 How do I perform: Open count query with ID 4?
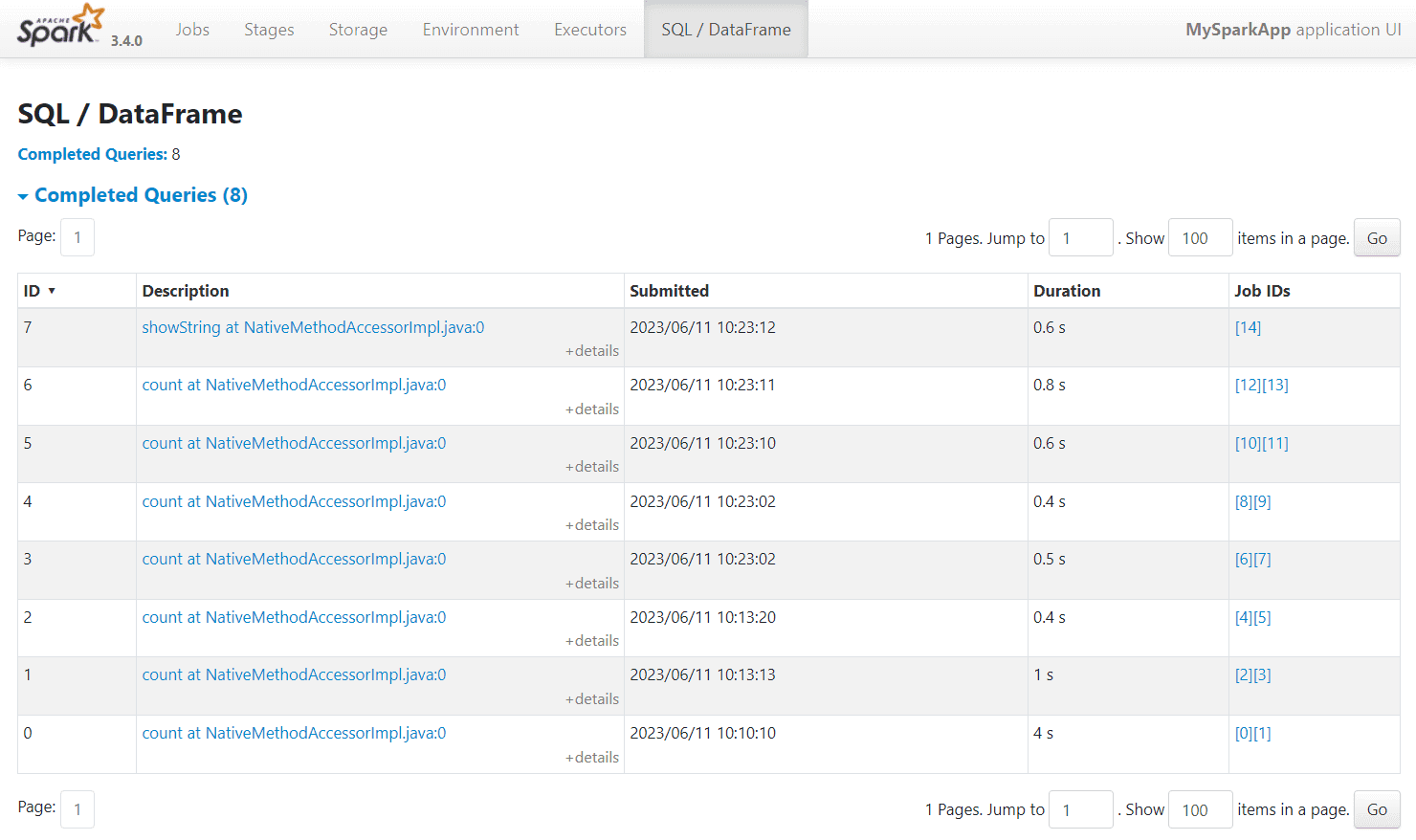pos(294,501)
